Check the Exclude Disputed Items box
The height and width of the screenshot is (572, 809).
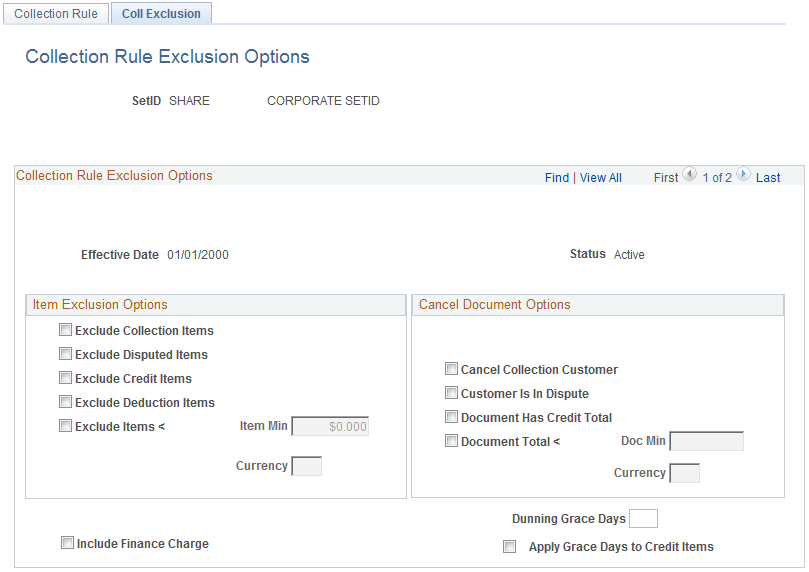(66, 354)
